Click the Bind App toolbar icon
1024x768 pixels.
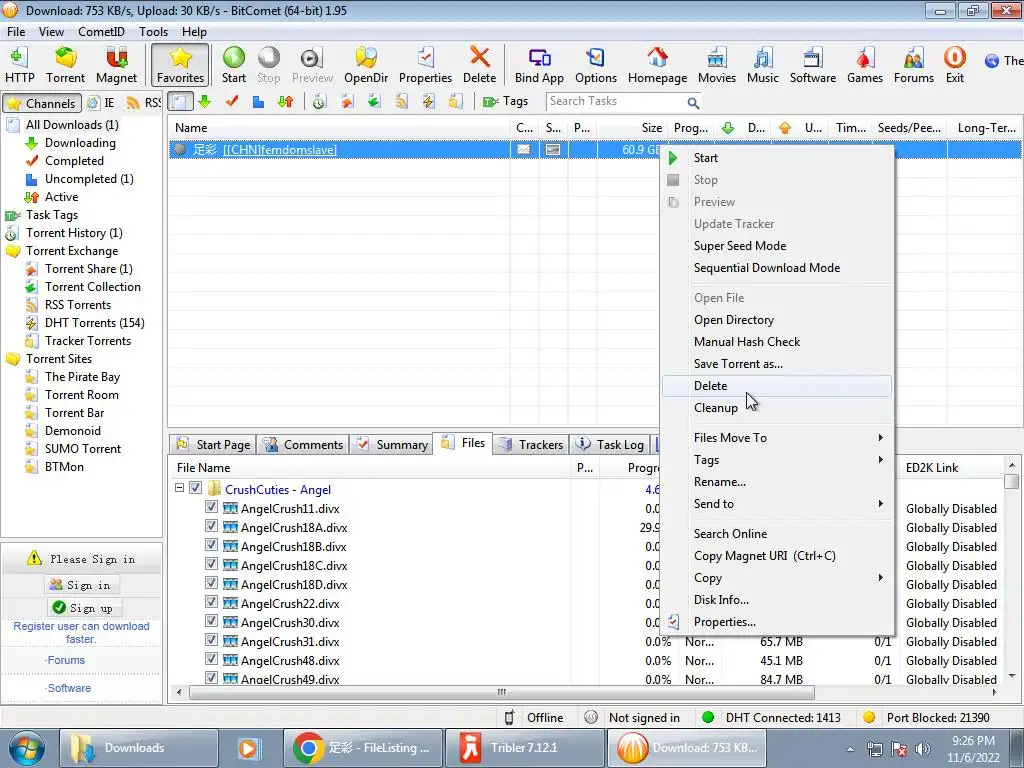[x=539, y=65]
